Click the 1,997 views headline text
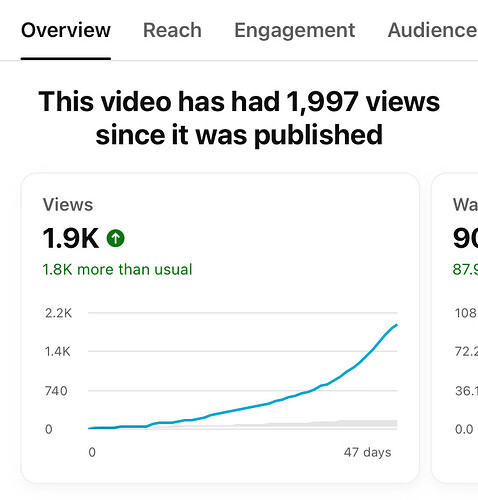This screenshot has height=500, width=478. point(239,118)
